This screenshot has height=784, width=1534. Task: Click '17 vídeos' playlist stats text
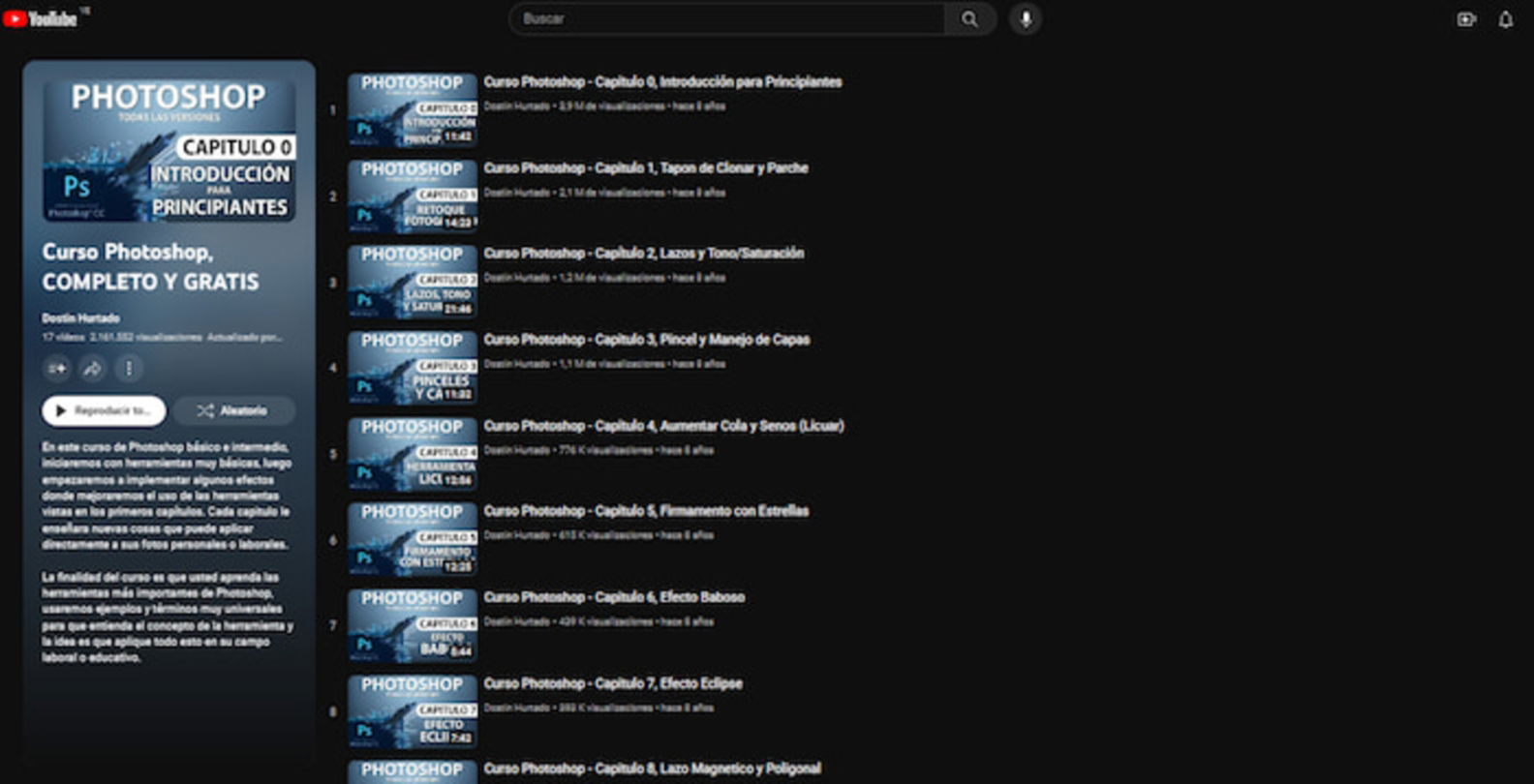(63, 338)
